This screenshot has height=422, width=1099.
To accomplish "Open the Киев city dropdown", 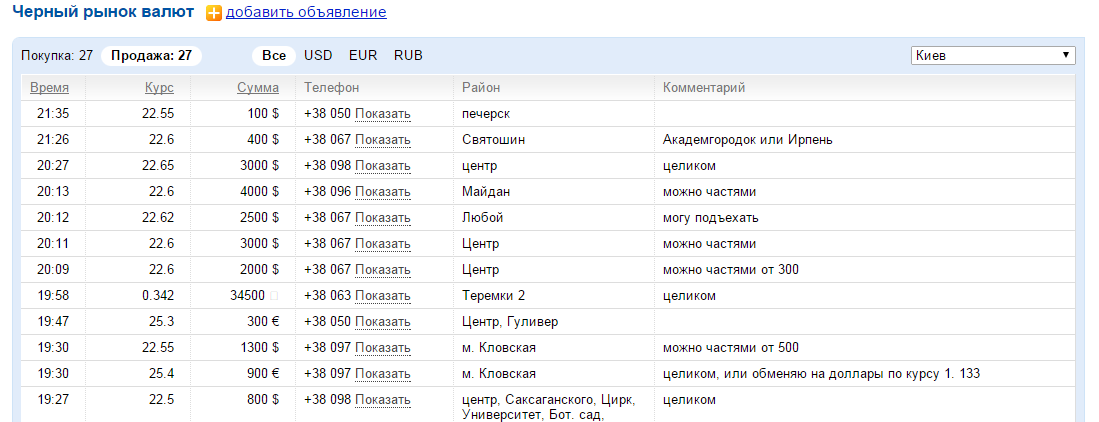I will (993, 55).
